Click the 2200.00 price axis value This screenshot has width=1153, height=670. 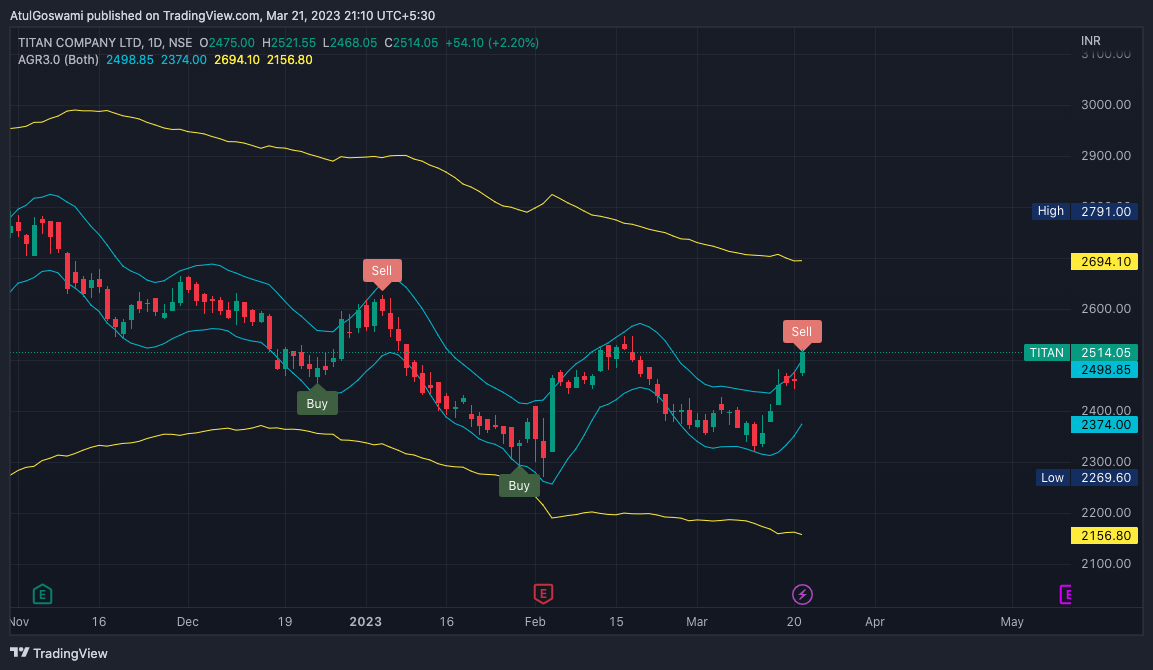pyautogui.click(x=1106, y=513)
